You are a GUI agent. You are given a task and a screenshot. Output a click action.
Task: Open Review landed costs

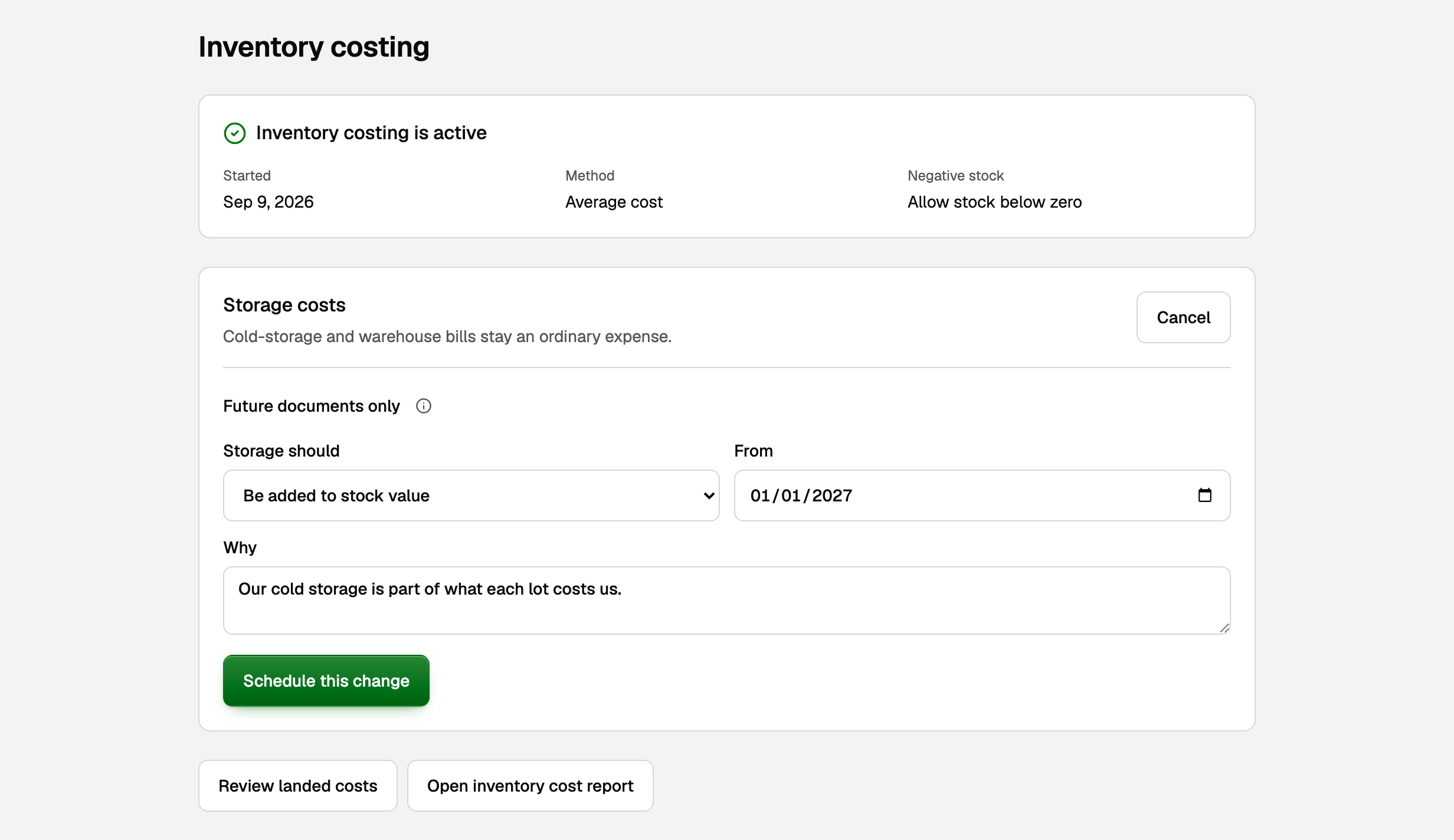click(x=298, y=786)
